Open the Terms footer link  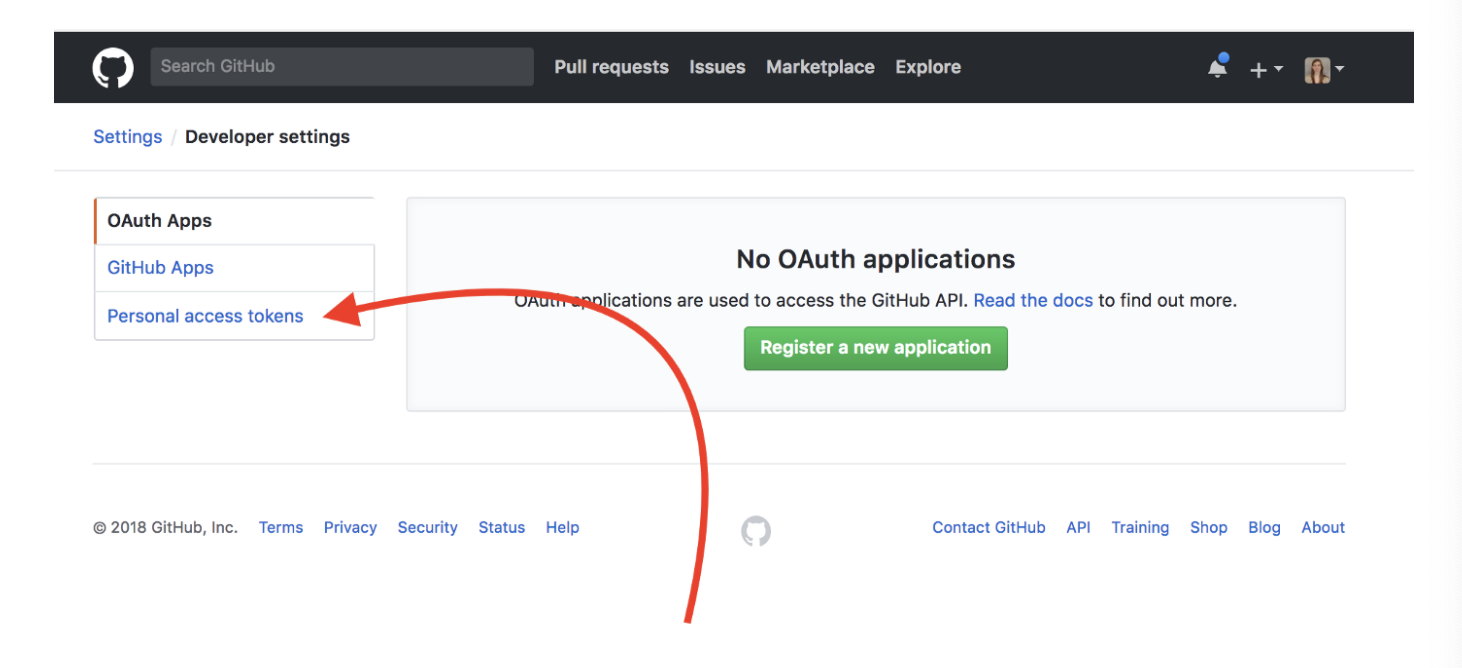281,528
